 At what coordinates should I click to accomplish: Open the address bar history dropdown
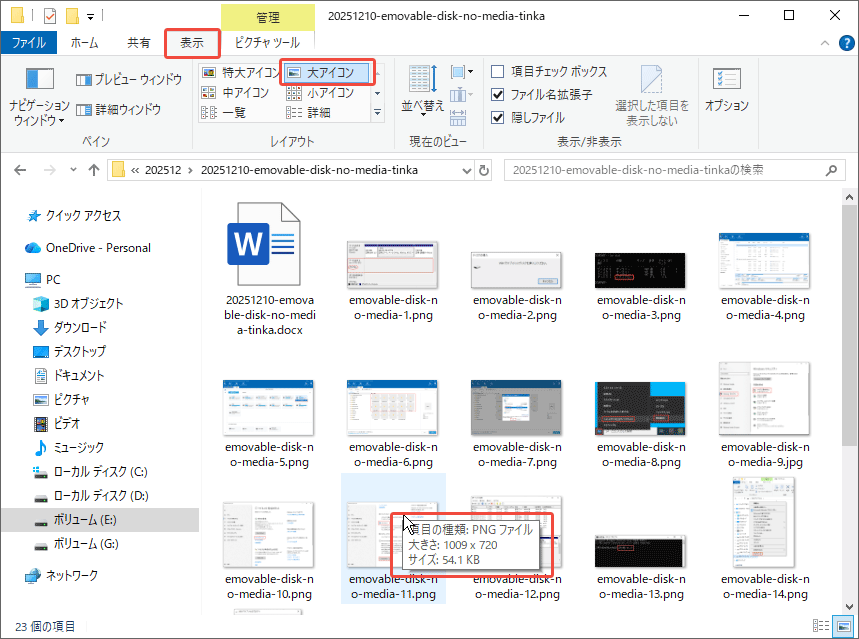pyautogui.click(x=466, y=170)
